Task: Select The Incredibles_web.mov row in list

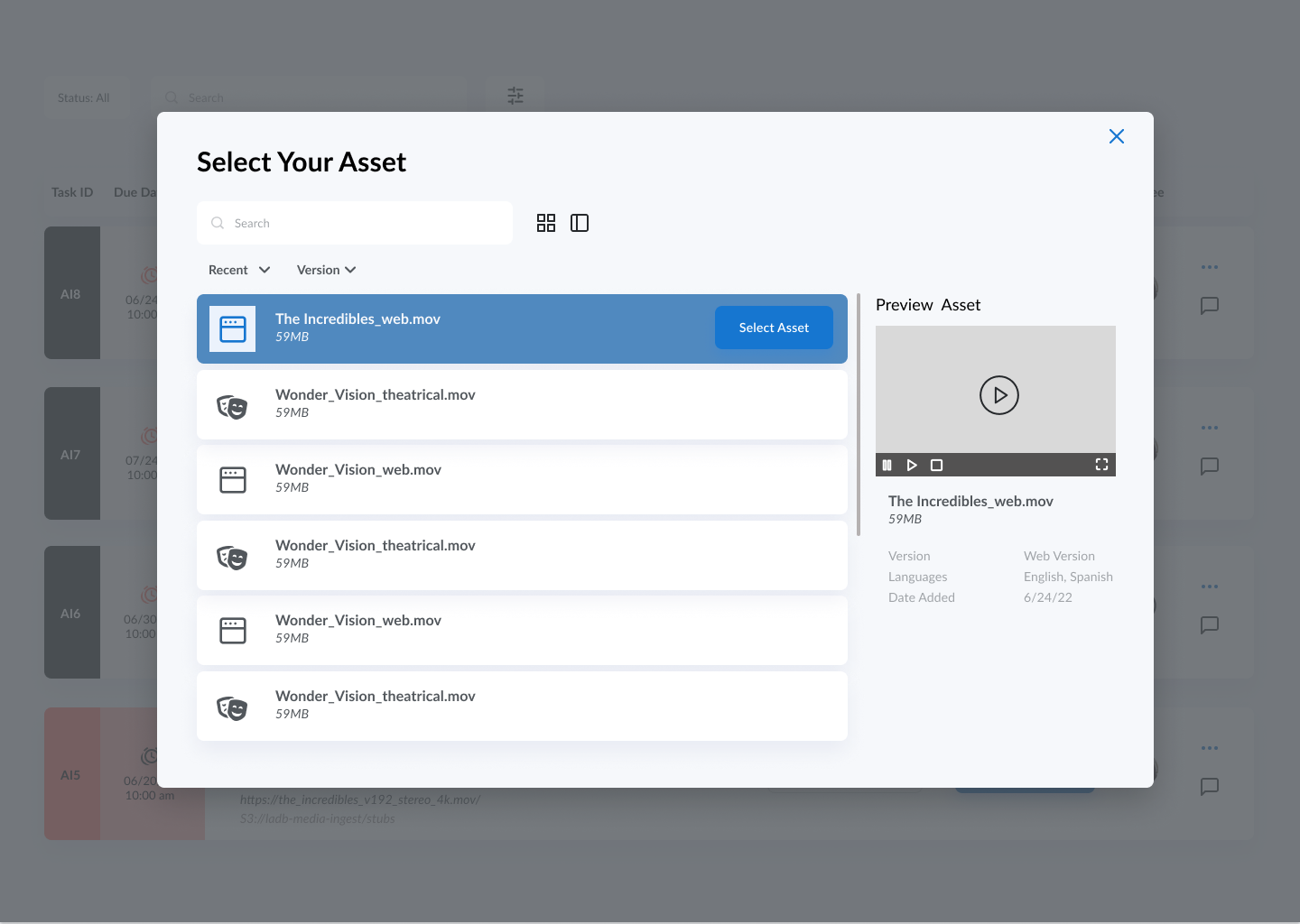Action: coord(522,328)
